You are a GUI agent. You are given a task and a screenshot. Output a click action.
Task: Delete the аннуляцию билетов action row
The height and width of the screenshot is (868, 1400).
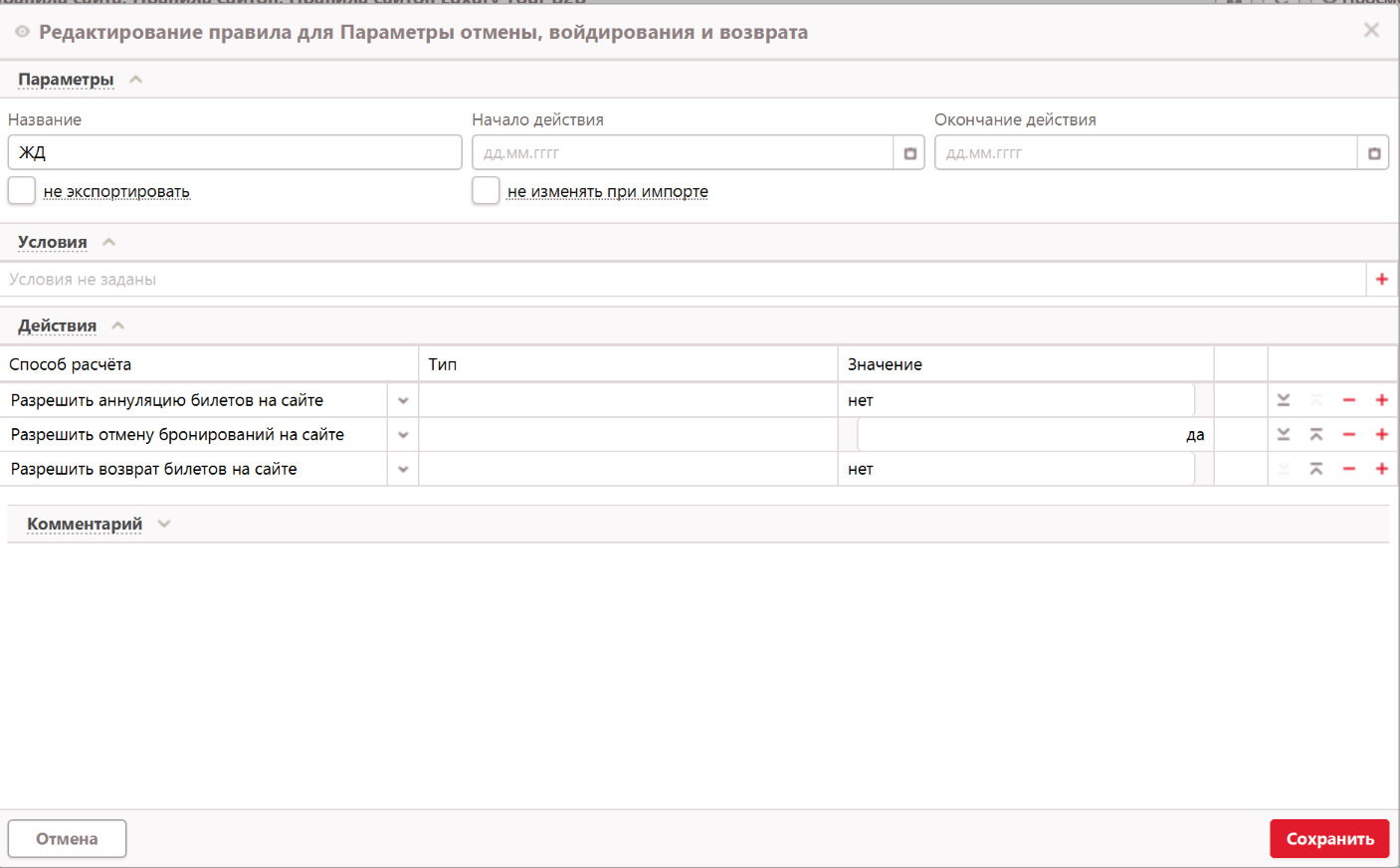(x=1348, y=400)
